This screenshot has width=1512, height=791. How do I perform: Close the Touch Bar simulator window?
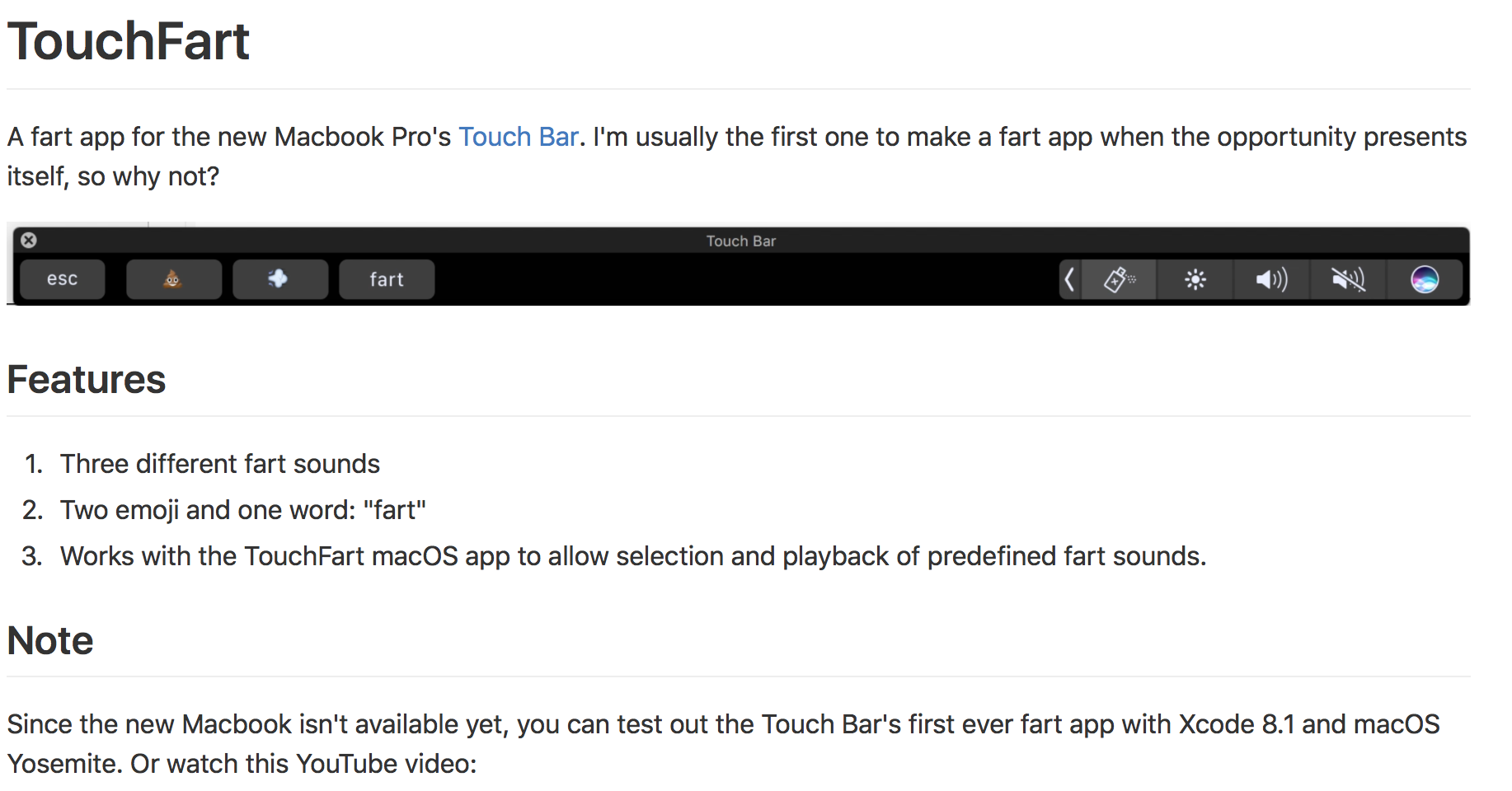click(x=29, y=240)
